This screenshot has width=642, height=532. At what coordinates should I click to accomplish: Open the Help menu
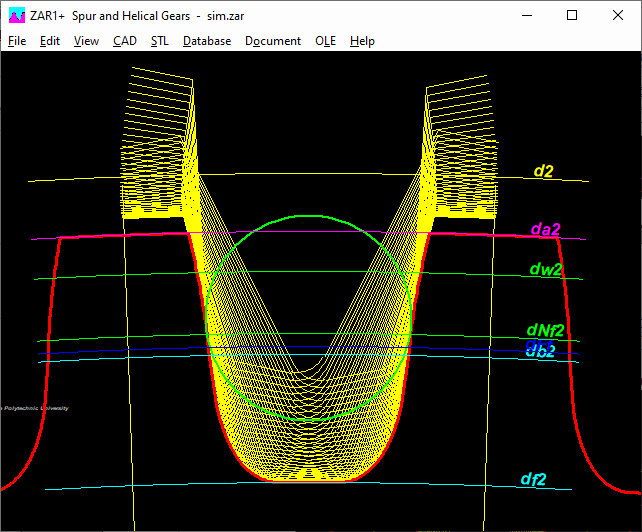pyautogui.click(x=362, y=41)
